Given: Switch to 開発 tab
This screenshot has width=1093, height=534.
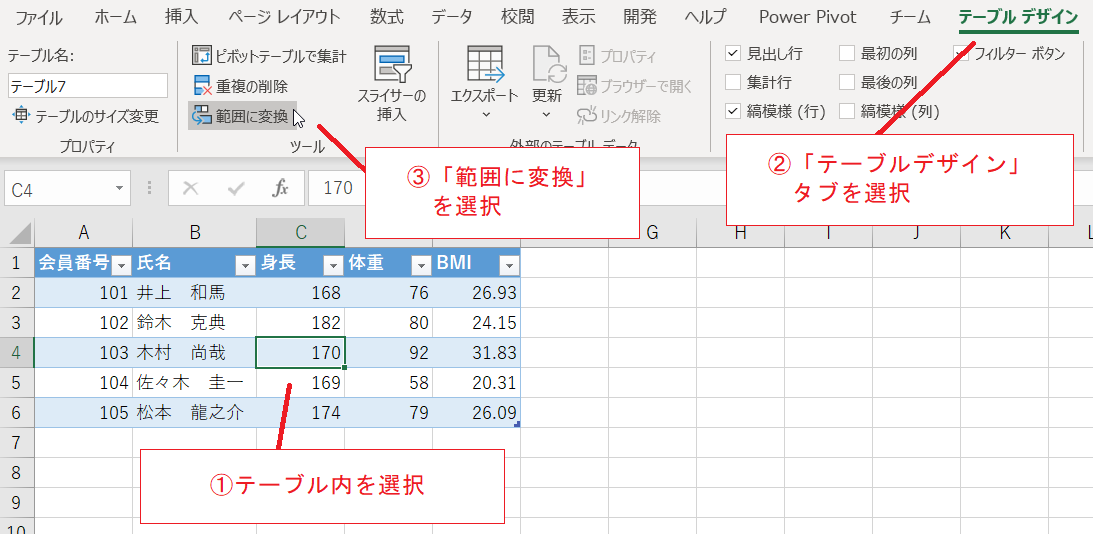Looking at the screenshot, I should tap(639, 17).
